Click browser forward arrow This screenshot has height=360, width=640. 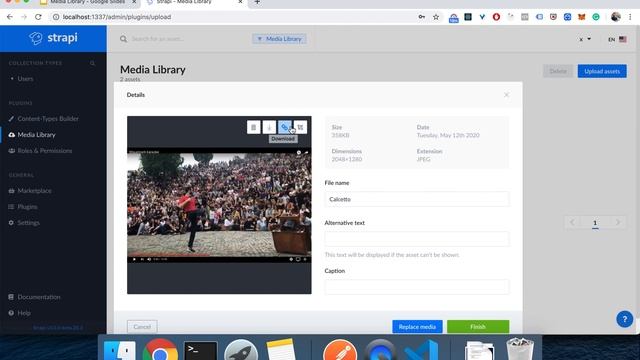[x=24, y=17]
